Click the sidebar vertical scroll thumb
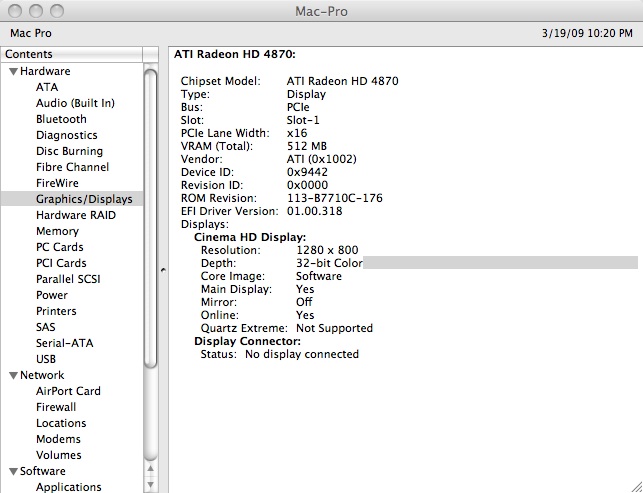Screen dimensions: 643x493 pyautogui.click(x=150, y=219)
